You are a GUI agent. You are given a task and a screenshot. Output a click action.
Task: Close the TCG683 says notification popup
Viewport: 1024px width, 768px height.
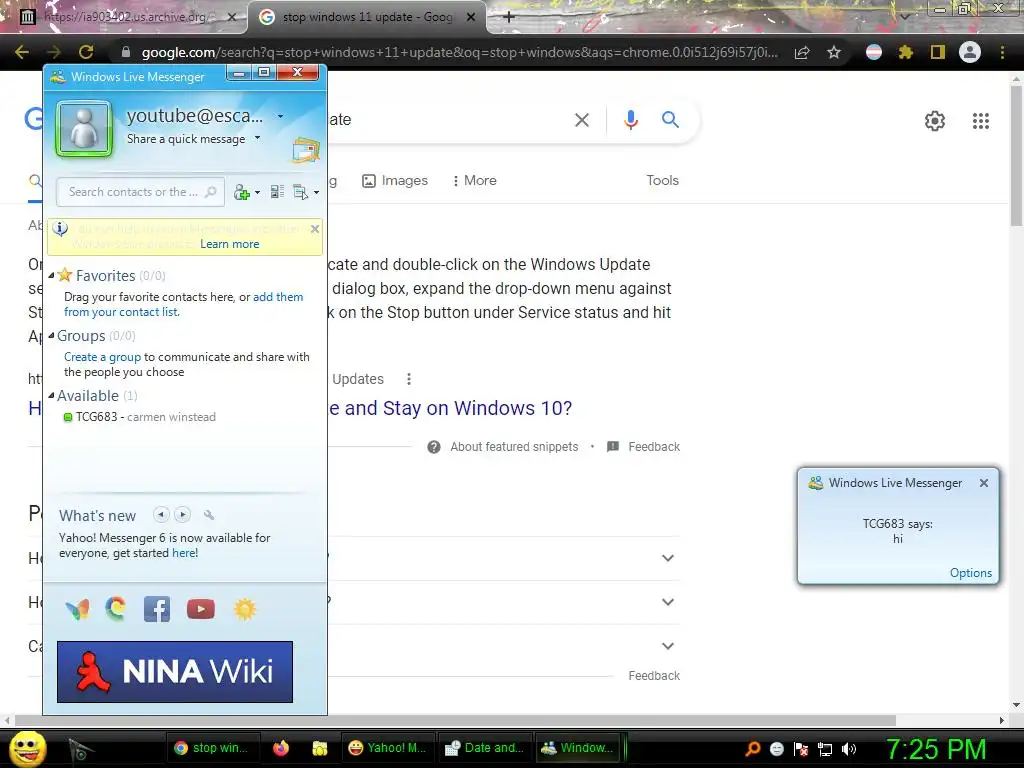(x=984, y=483)
